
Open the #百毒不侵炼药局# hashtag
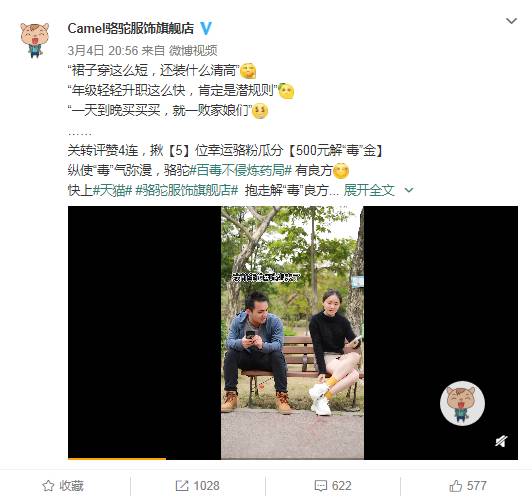click(x=240, y=170)
